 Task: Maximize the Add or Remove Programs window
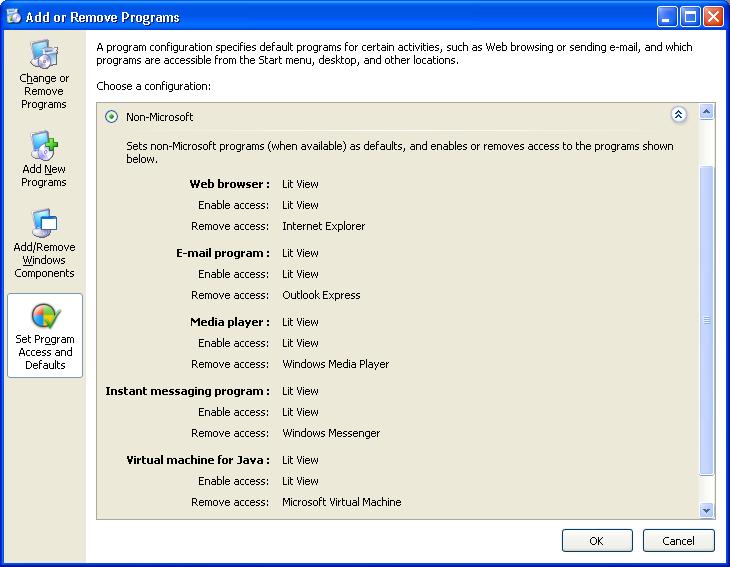[690, 17]
